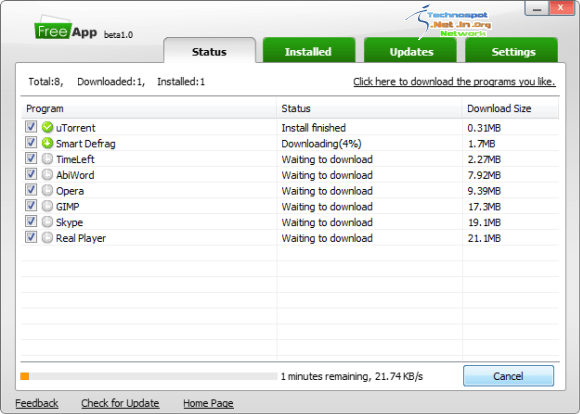Viewport: 580px width, 414px height.
Task: Click the Downloaded:1 counter text
Action: pyautogui.click(x=111, y=82)
